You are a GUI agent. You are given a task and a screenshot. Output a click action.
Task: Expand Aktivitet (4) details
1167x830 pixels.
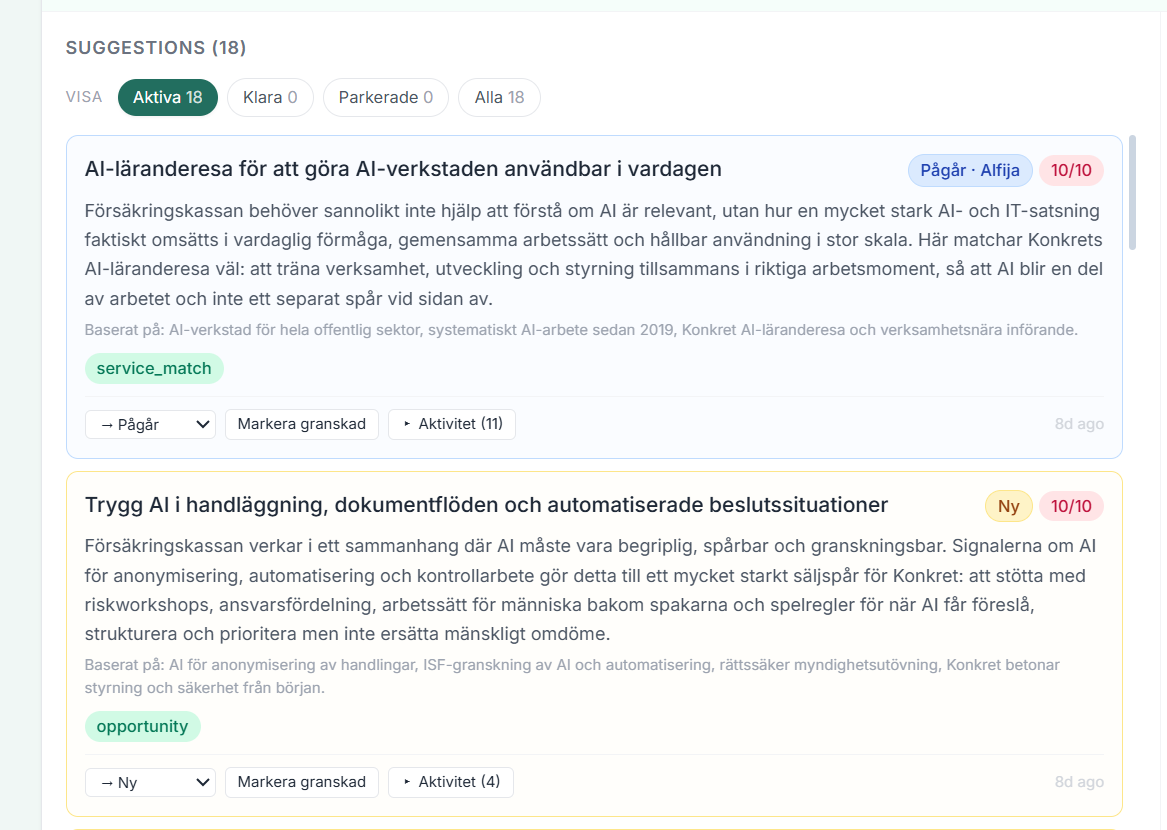(x=451, y=782)
